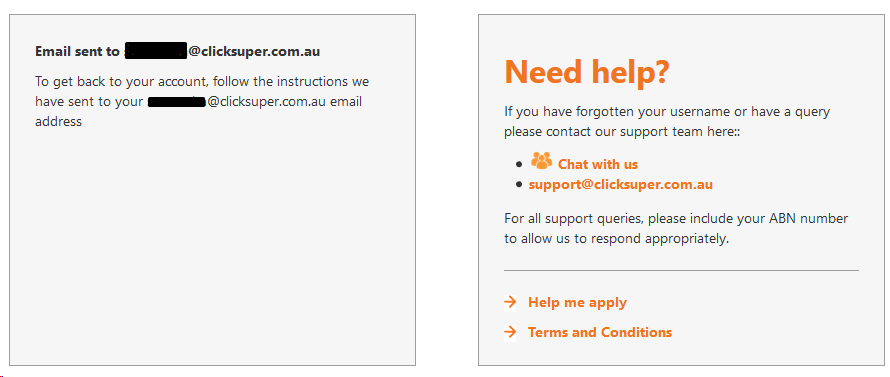Click the To get back to your account text

(120, 82)
